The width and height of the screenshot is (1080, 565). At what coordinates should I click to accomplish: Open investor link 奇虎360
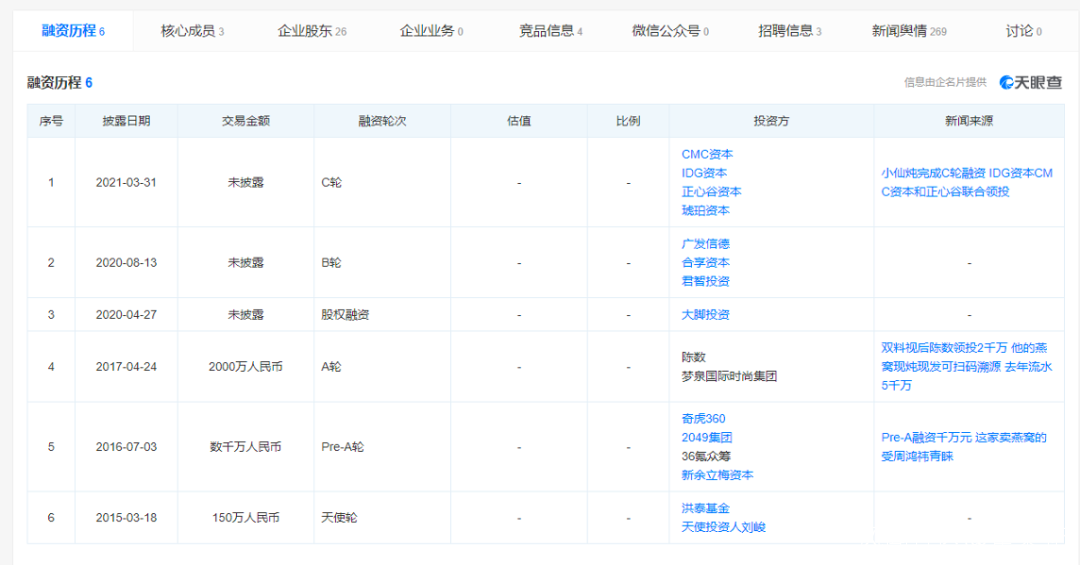(x=703, y=419)
